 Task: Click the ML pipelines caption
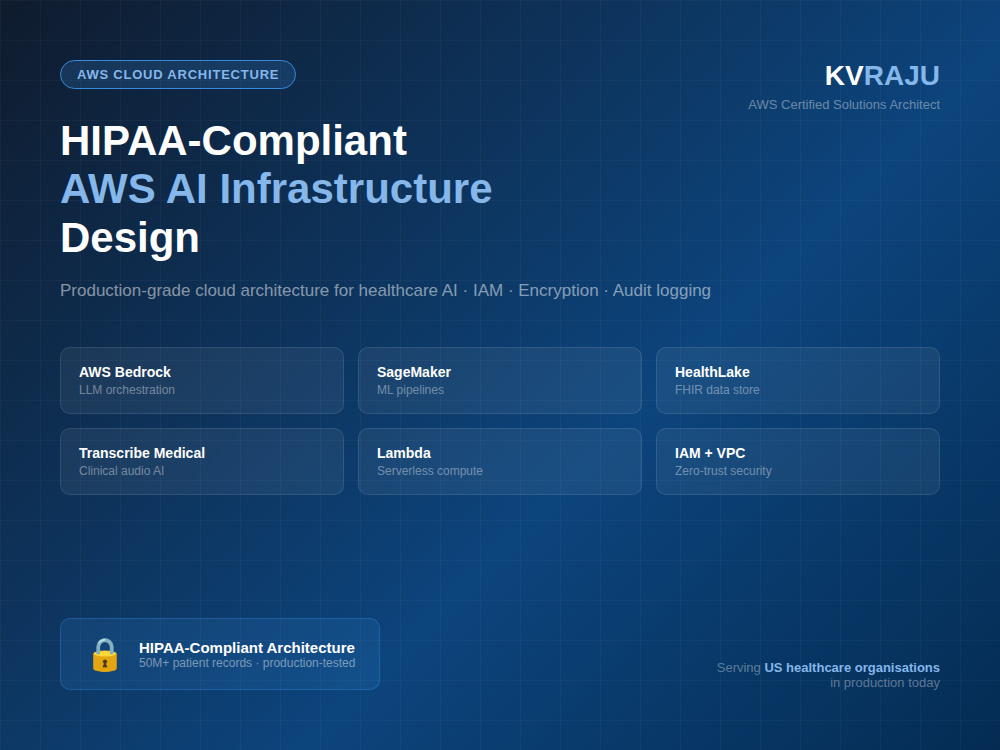410,390
